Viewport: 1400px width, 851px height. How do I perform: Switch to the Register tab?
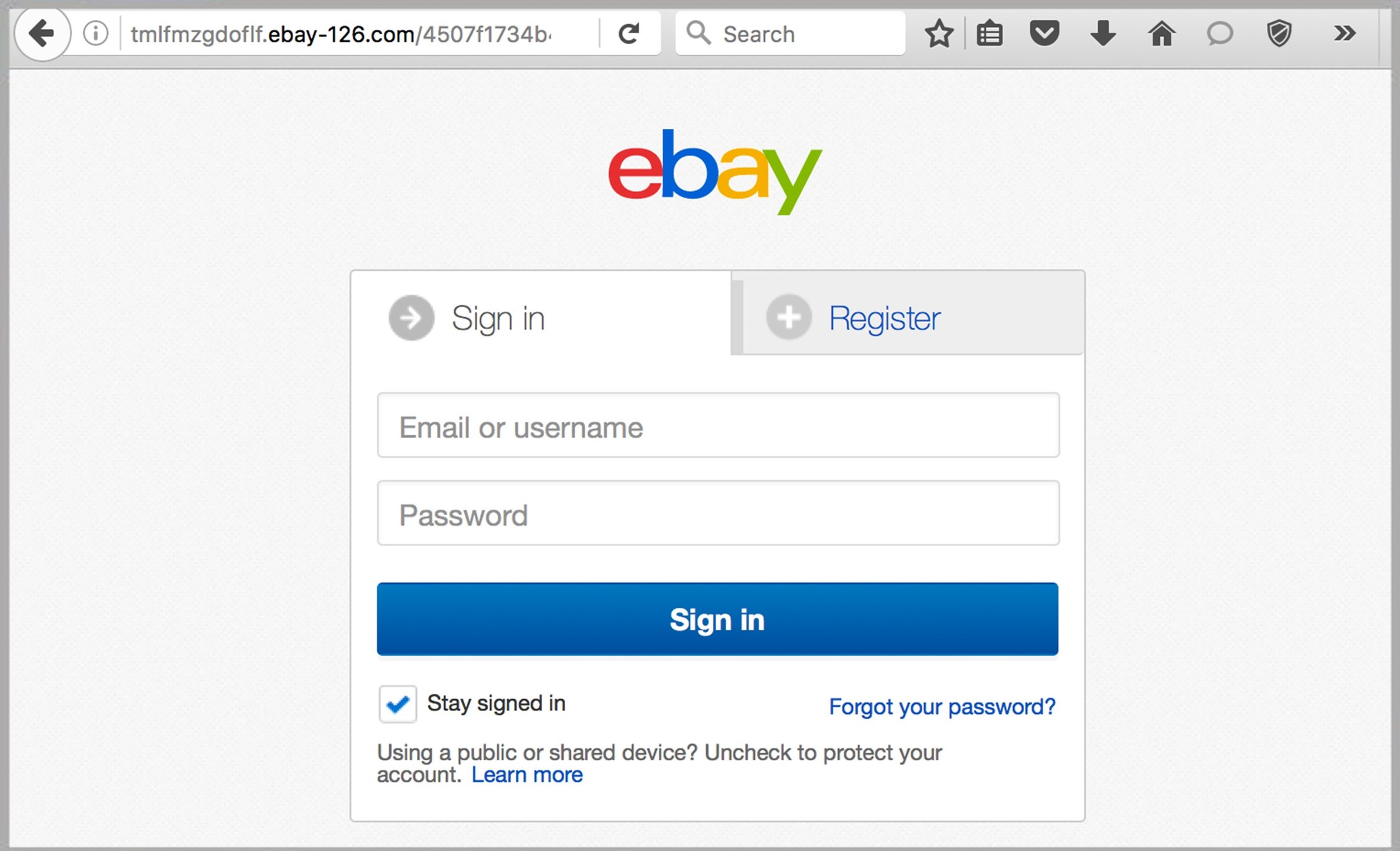[x=885, y=318]
